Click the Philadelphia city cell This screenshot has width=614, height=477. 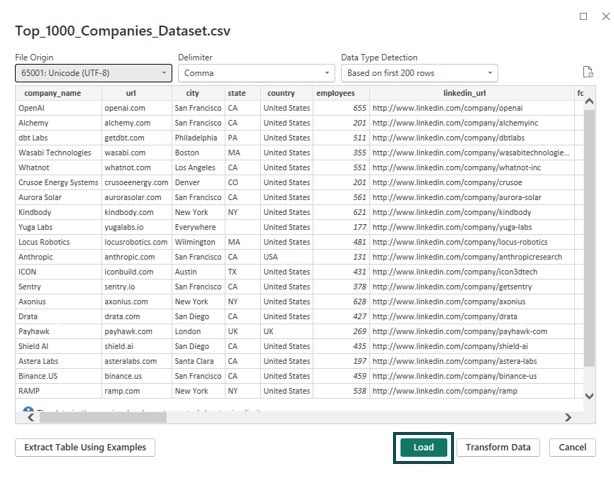tap(199, 138)
